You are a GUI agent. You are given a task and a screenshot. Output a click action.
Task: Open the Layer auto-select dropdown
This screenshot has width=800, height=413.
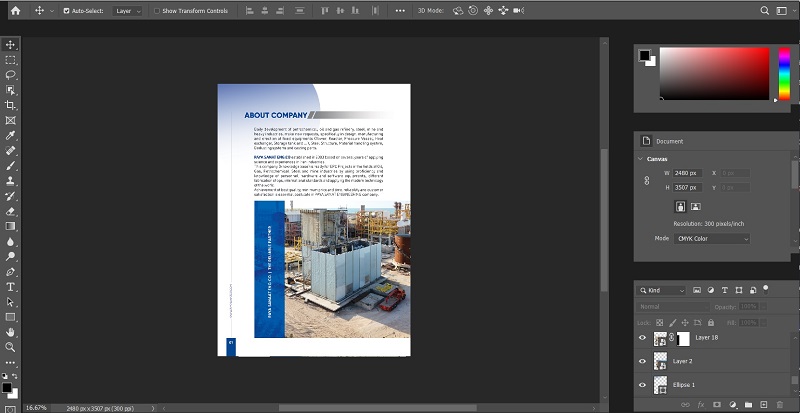[x=127, y=11]
